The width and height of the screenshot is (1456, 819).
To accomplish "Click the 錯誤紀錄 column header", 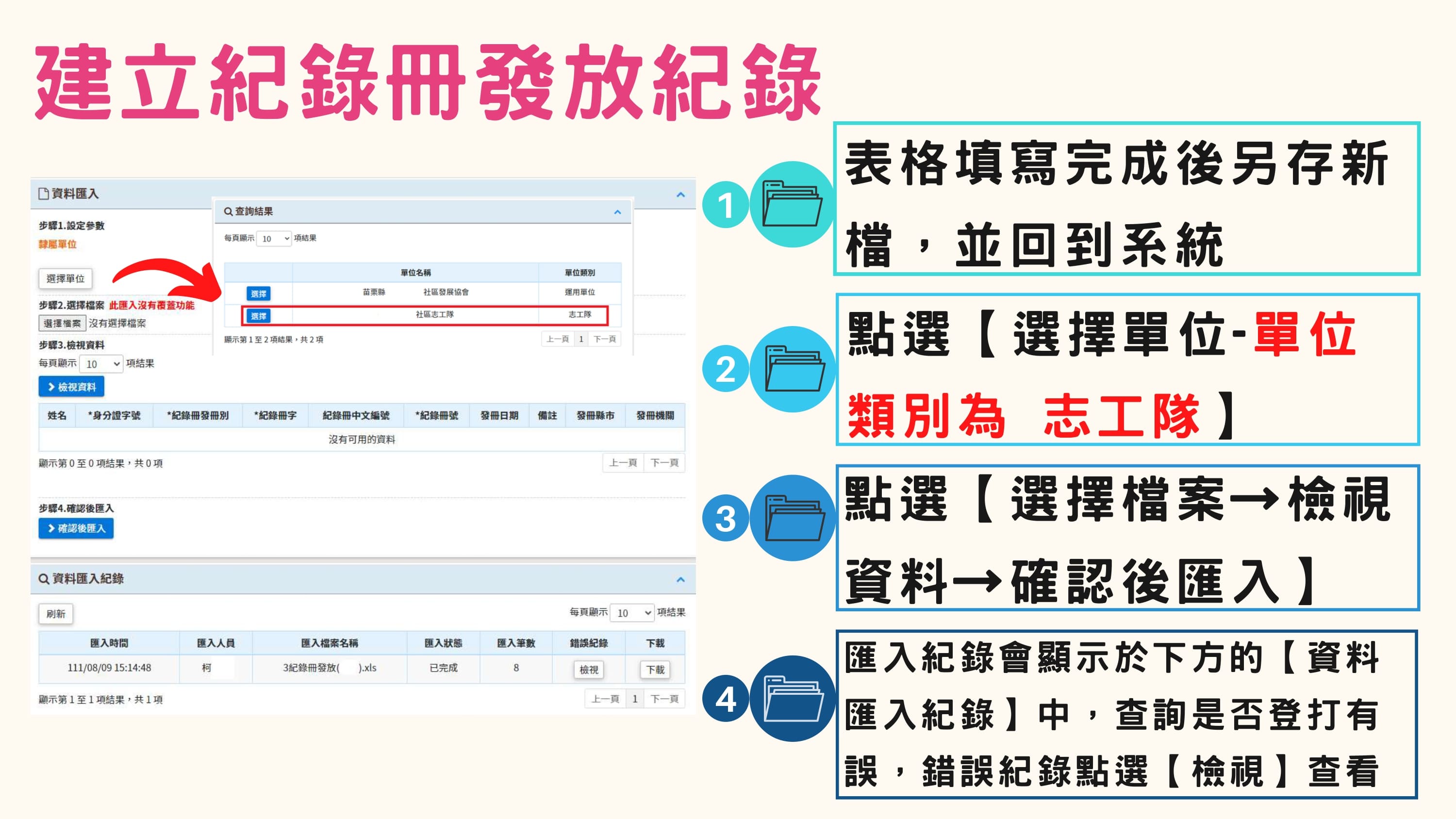I will (x=589, y=643).
